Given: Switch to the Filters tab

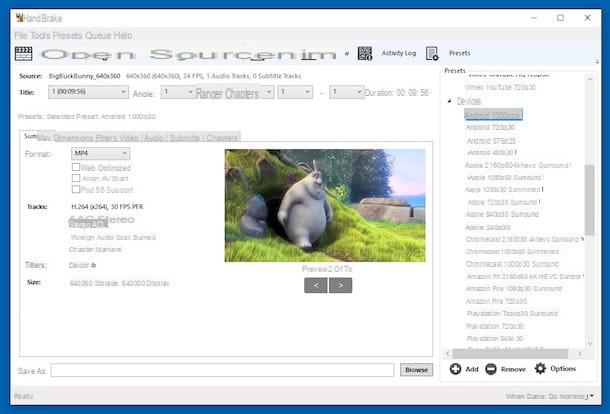Looking at the screenshot, I should click(x=106, y=138).
